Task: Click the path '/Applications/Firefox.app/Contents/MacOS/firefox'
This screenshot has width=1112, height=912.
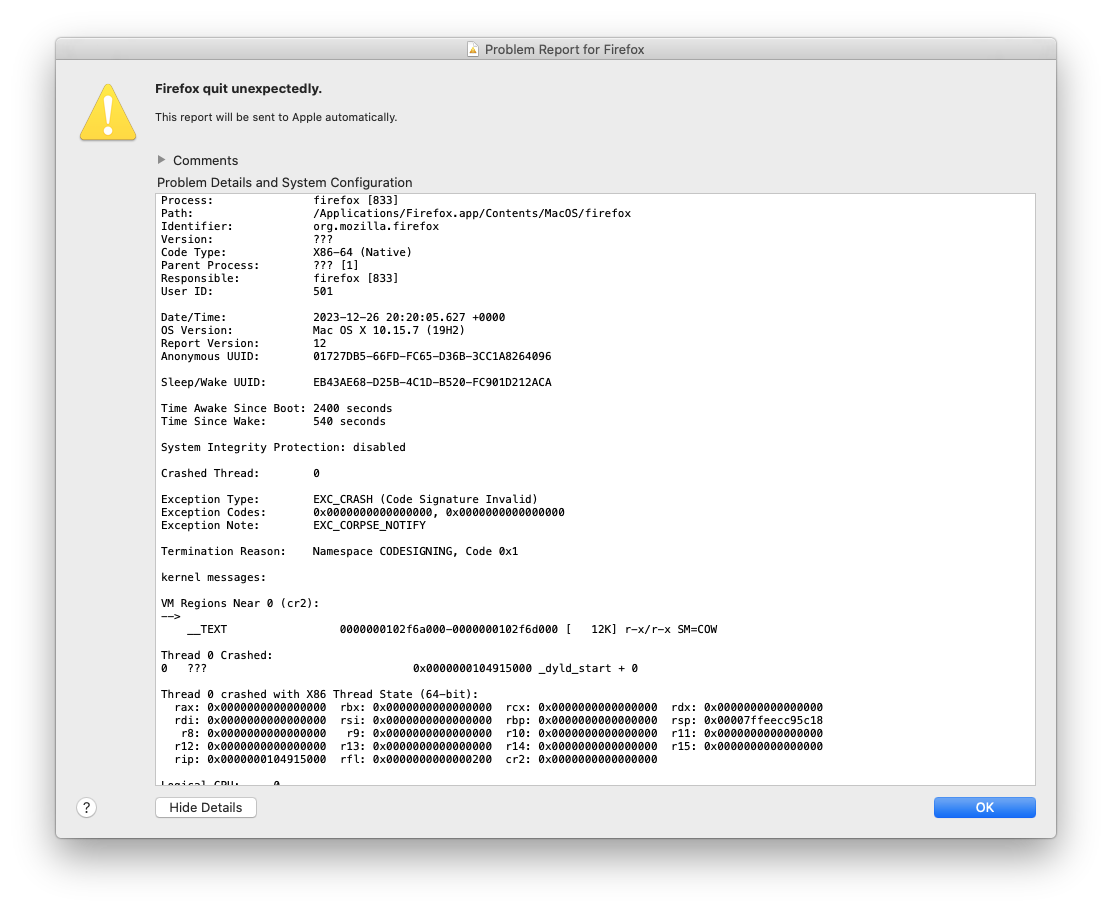Action: (472, 213)
